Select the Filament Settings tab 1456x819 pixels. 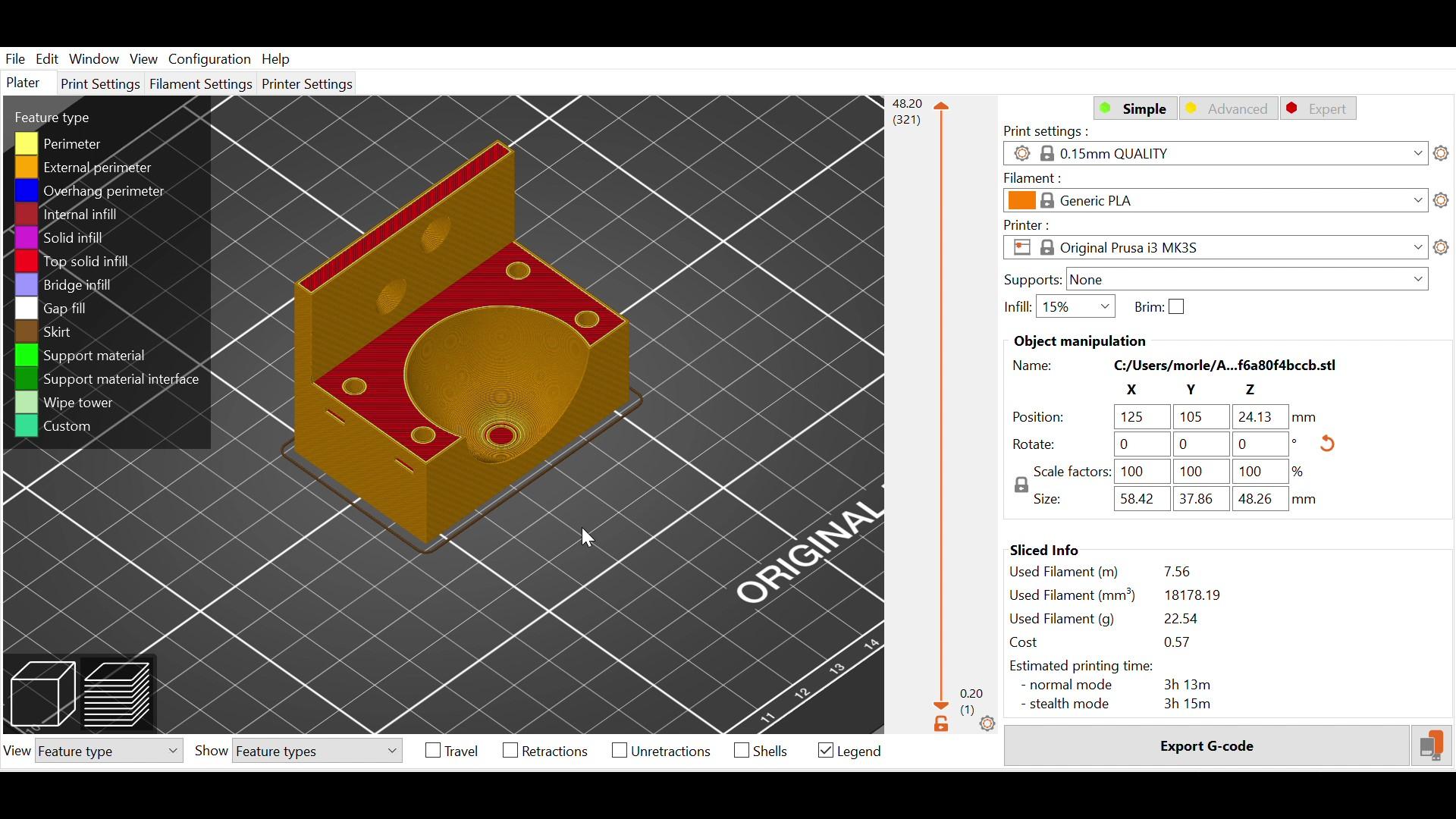point(200,83)
